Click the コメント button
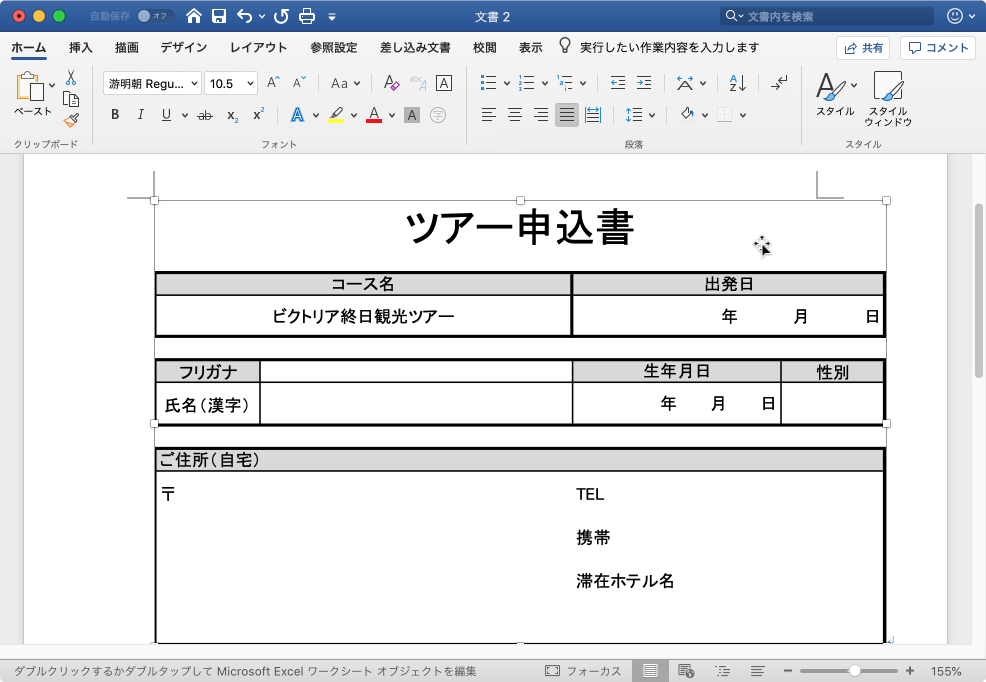Viewport: 986px width, 682px height. [938, 48]
